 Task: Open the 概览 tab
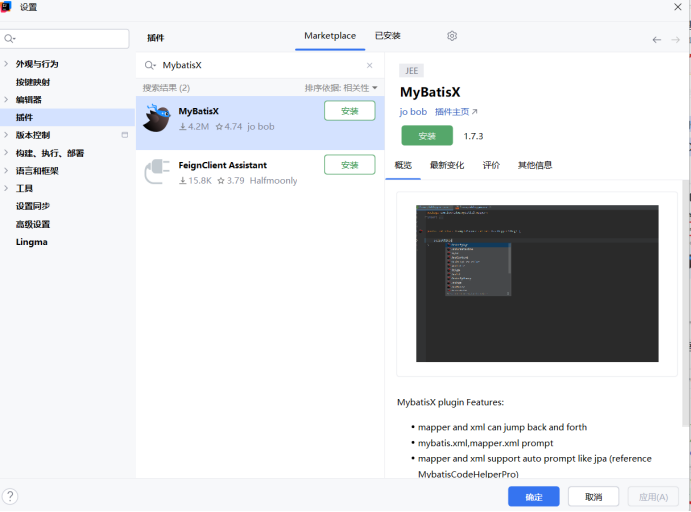pos(403,165)
